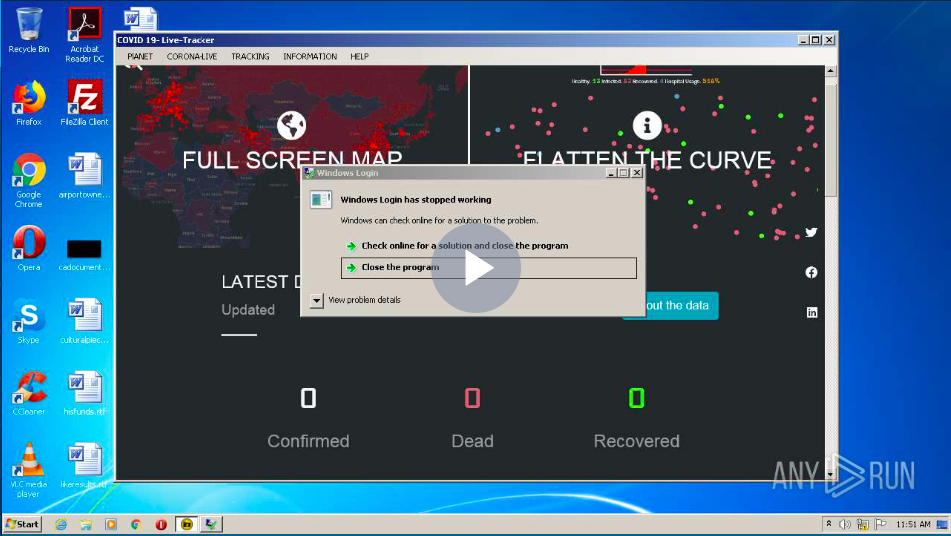Screen dimensions: 951x536
Task: Open the HELP menu
Action: [359, 56]
